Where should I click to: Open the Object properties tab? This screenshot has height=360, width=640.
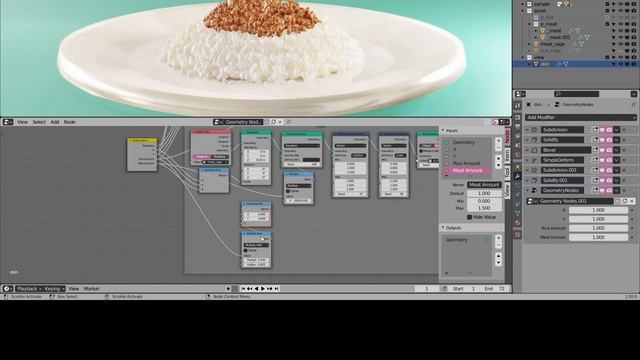[518, 167]
